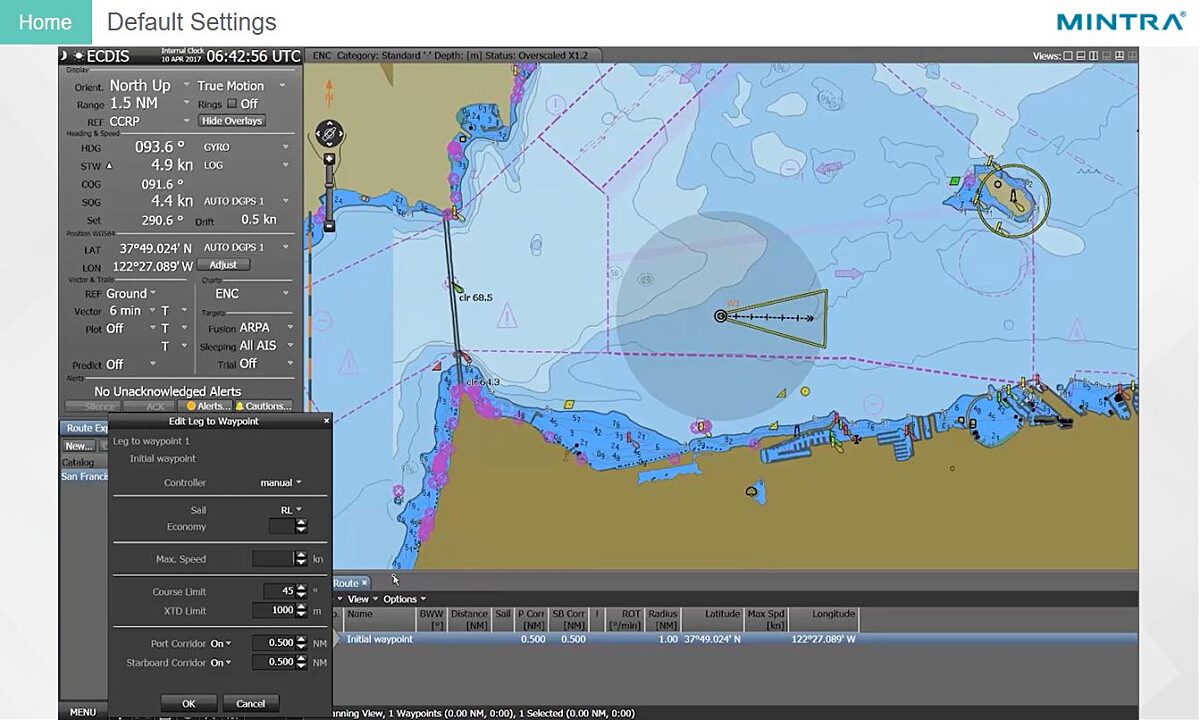Click the zoom out minus button
The image size is (1200, 720).
(x=329, y=226)
